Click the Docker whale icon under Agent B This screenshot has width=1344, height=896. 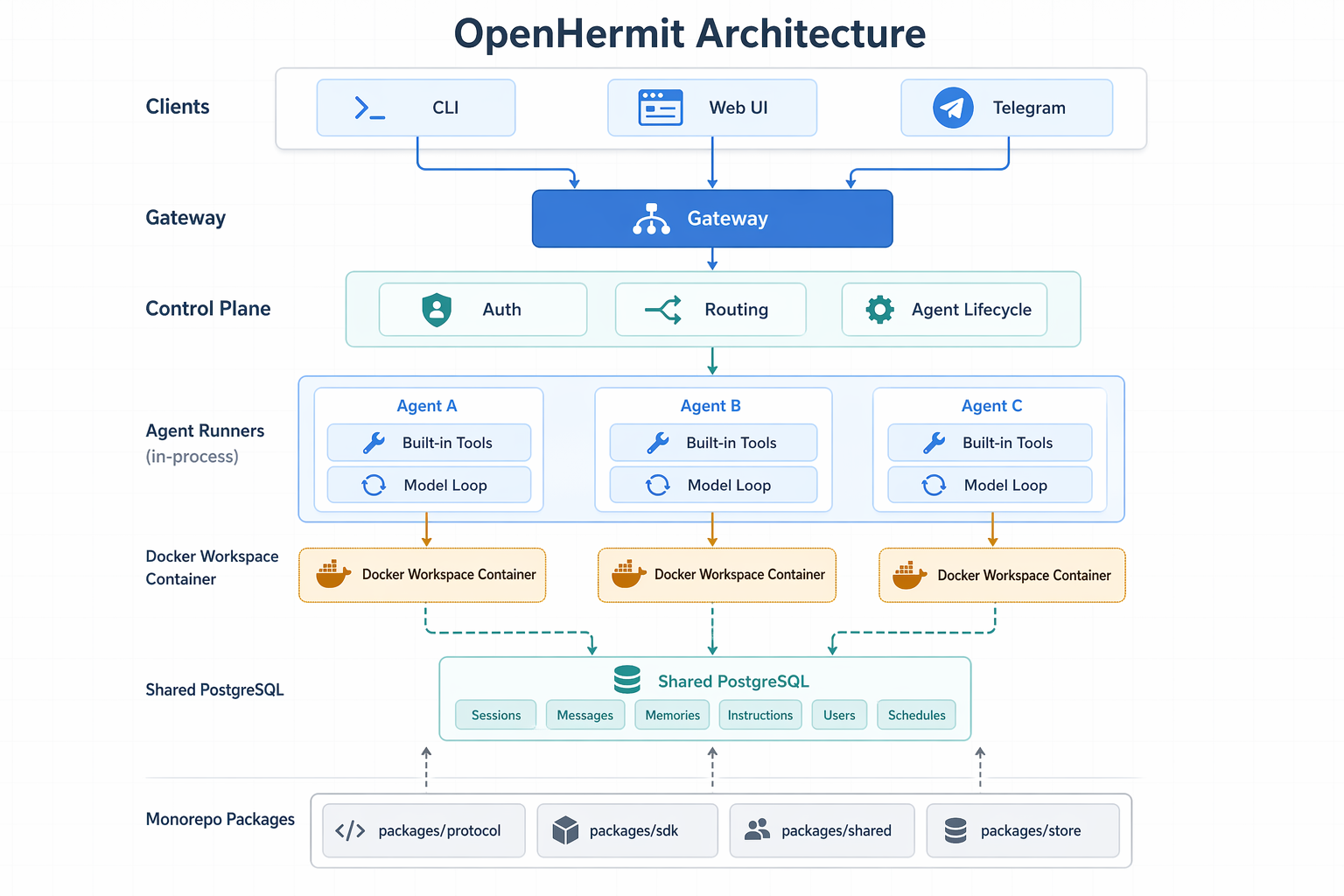(629, 574)
